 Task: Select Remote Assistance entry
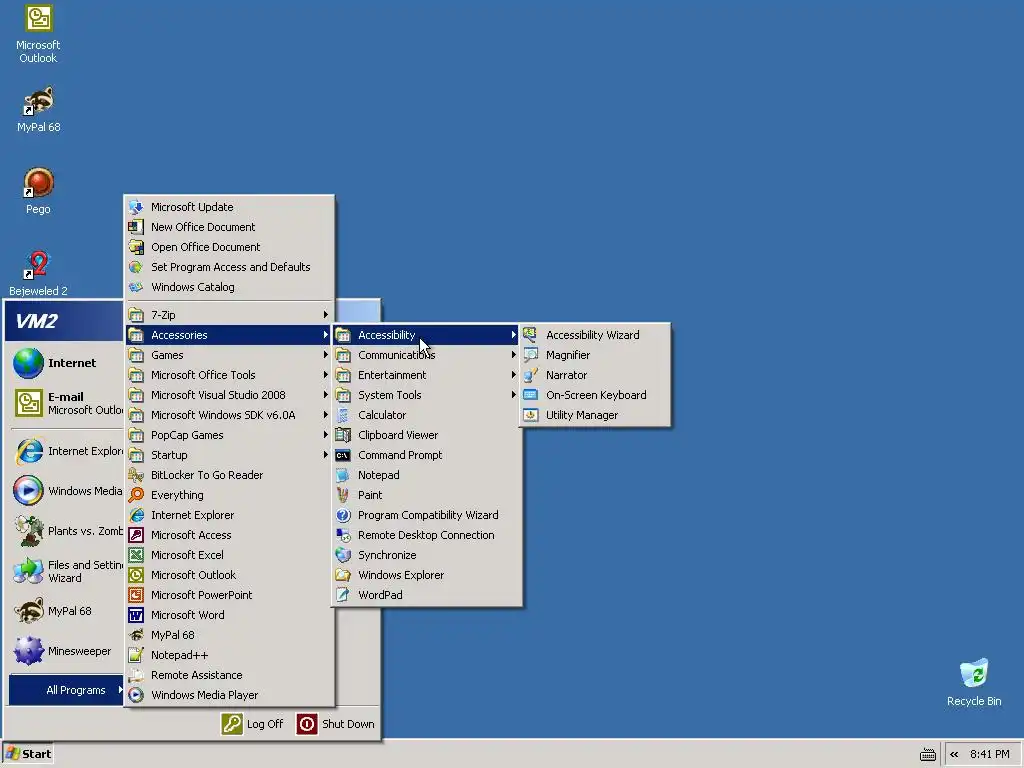point(229,675)
